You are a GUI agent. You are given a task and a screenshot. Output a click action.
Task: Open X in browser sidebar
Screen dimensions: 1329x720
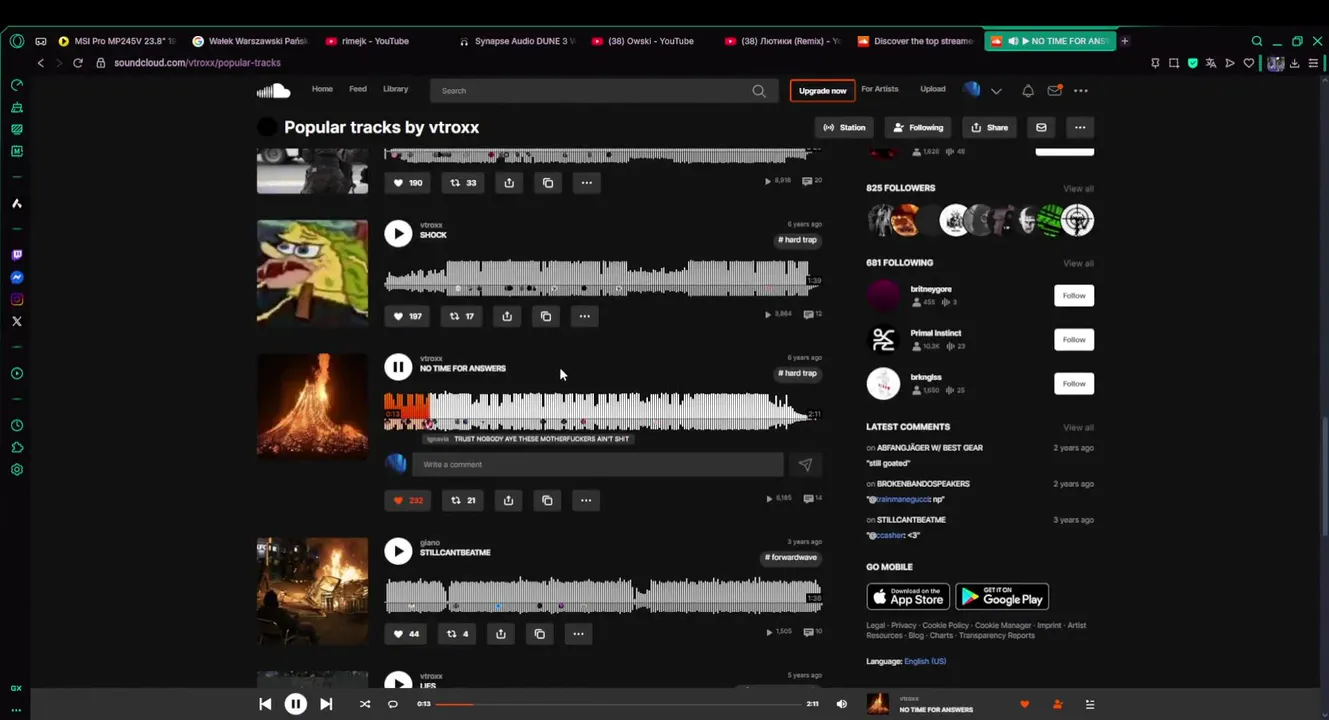pyautogui.click(x=17, y=321)
